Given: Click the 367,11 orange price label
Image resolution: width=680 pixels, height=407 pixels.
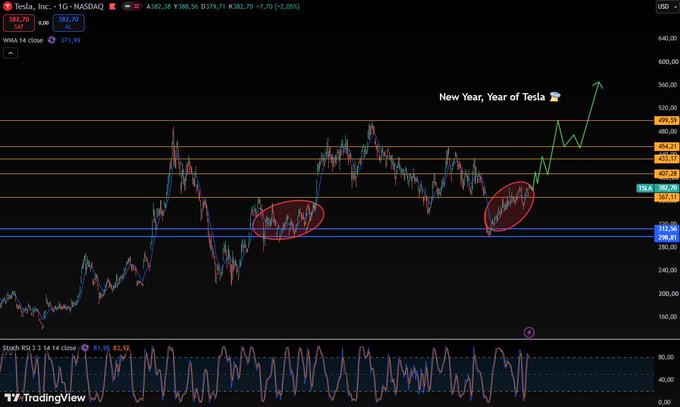Looking at the screenshot, I should coord(667,197).
